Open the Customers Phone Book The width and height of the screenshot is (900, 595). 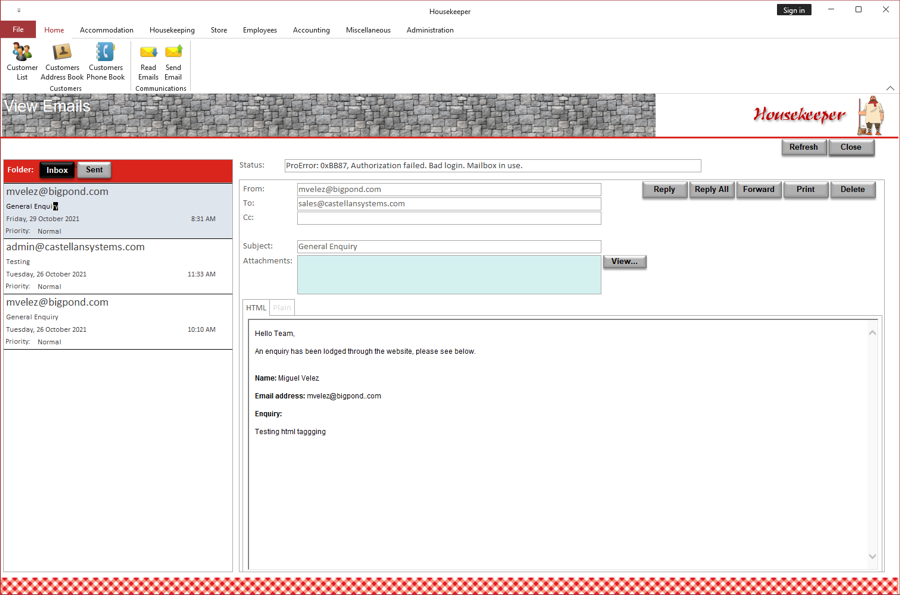click(106, 61)
